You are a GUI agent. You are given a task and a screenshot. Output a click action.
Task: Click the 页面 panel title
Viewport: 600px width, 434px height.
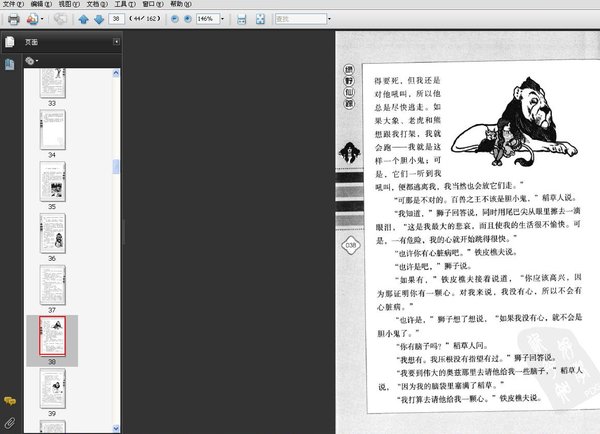[31, 42]
